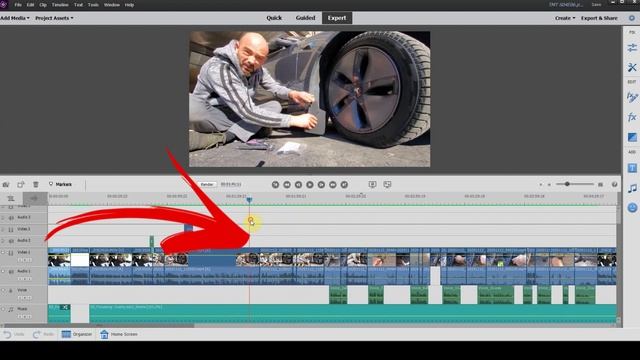Click the Premiere Elements app logo

pyautogui.click(x=4, y=4)
